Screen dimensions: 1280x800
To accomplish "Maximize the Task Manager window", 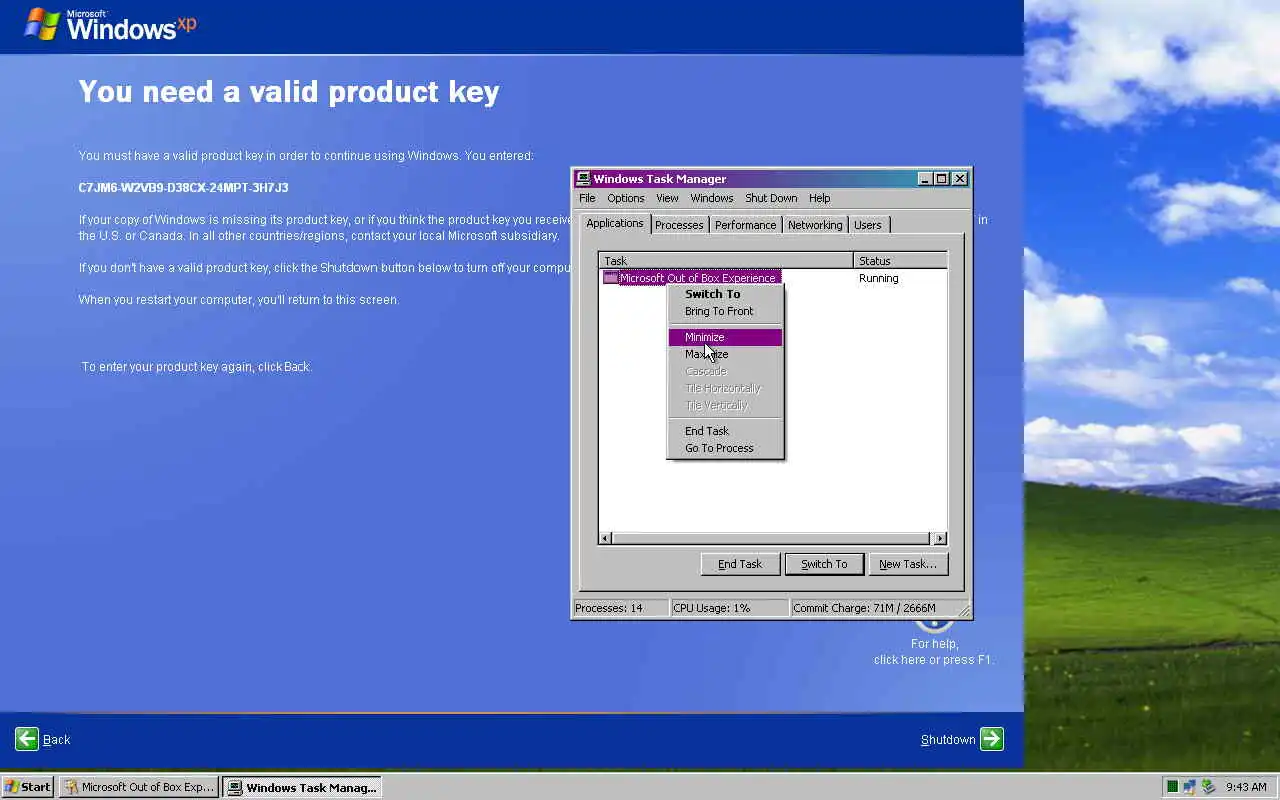I will (x=941, y=179).
